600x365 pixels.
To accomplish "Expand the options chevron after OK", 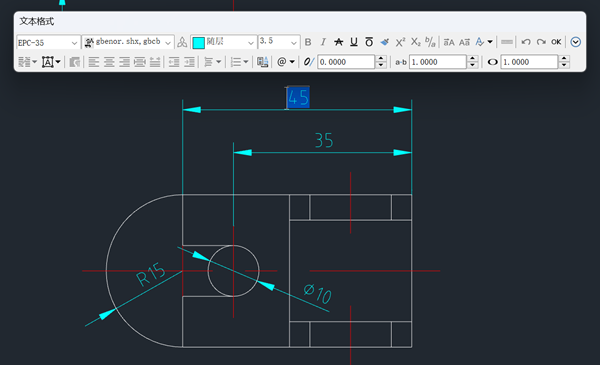I will (x=576, y=42).
